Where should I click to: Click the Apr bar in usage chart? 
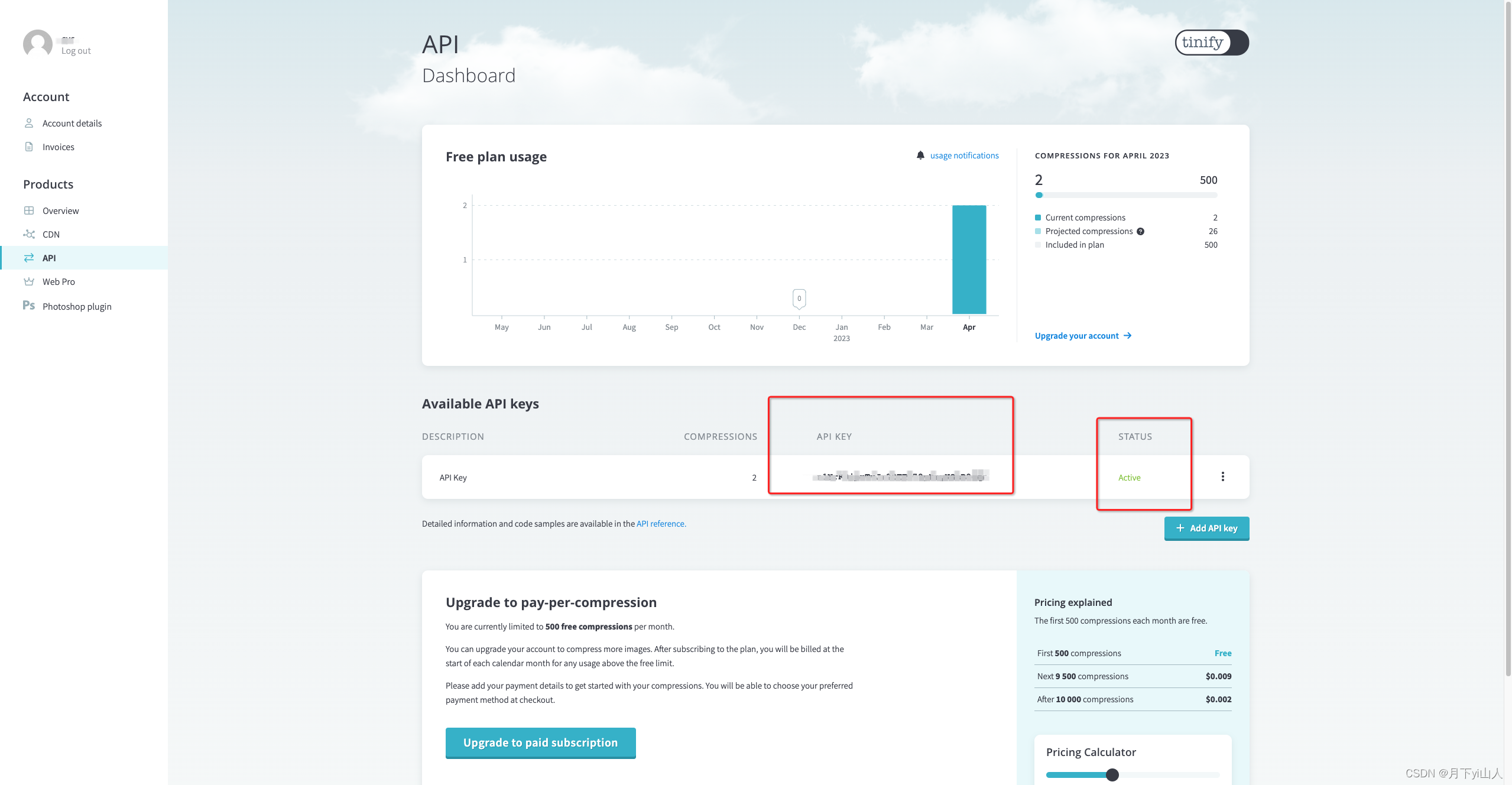coord(969,259)
